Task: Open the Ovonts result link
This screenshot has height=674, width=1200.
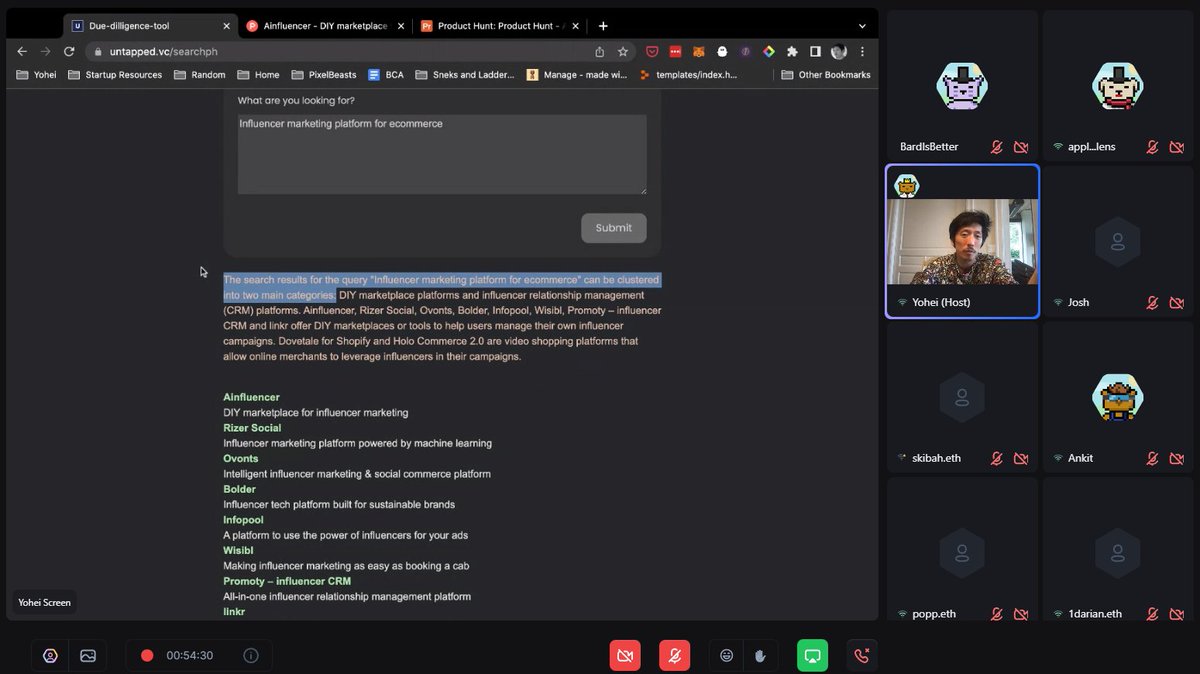Action: pos(241,459)
